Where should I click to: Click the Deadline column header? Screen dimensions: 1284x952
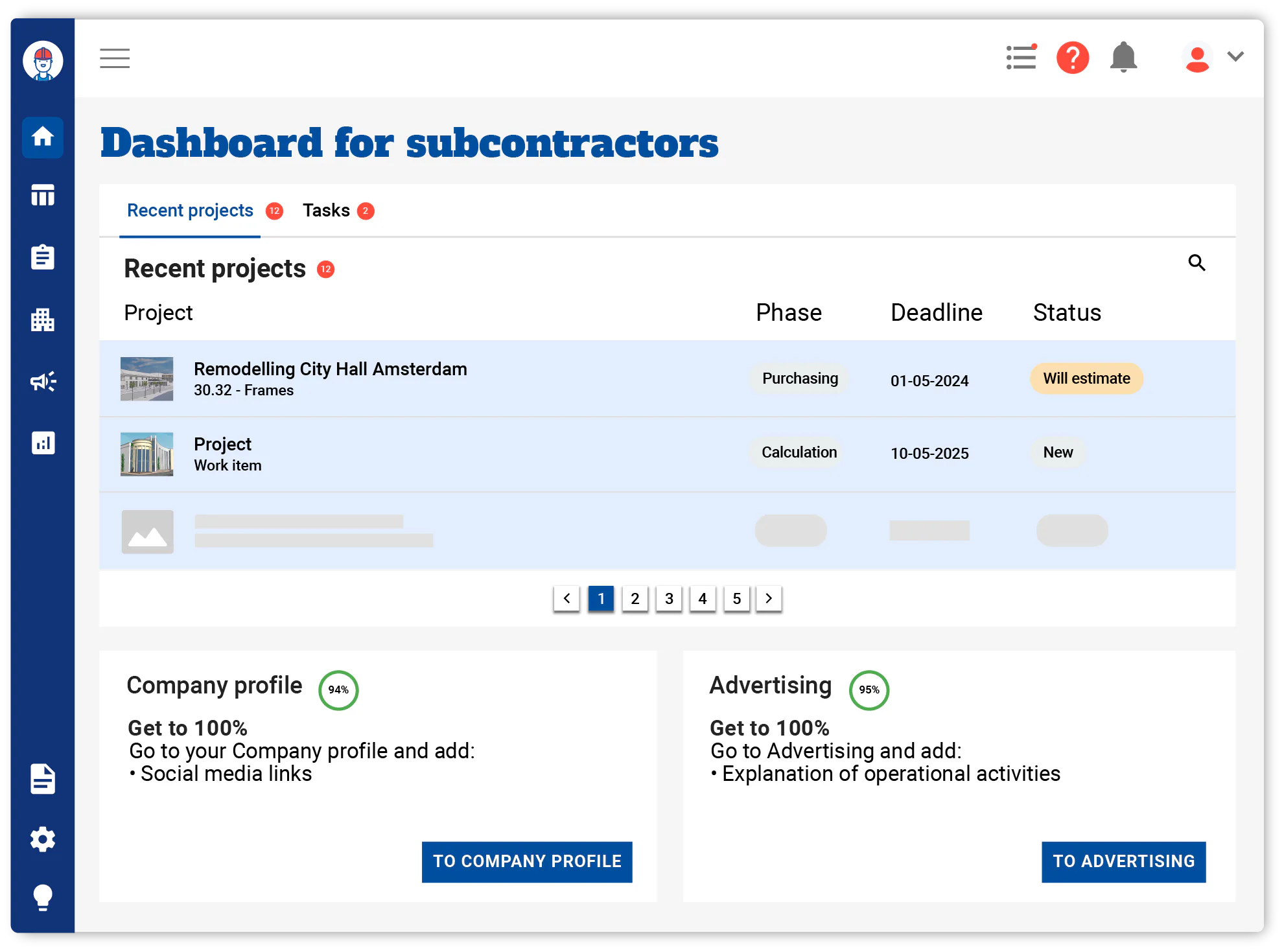point(937,313)
